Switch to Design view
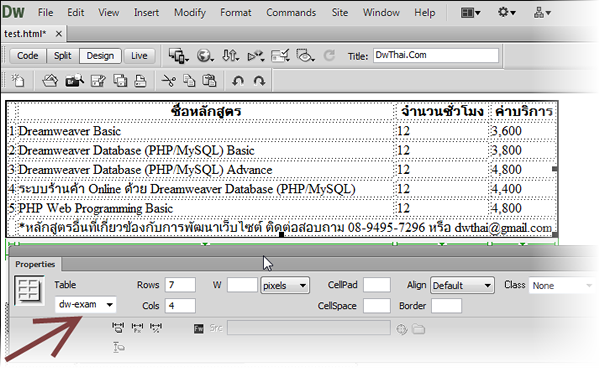600x368 pixels. pyautogui.click(x=100, y=56)
